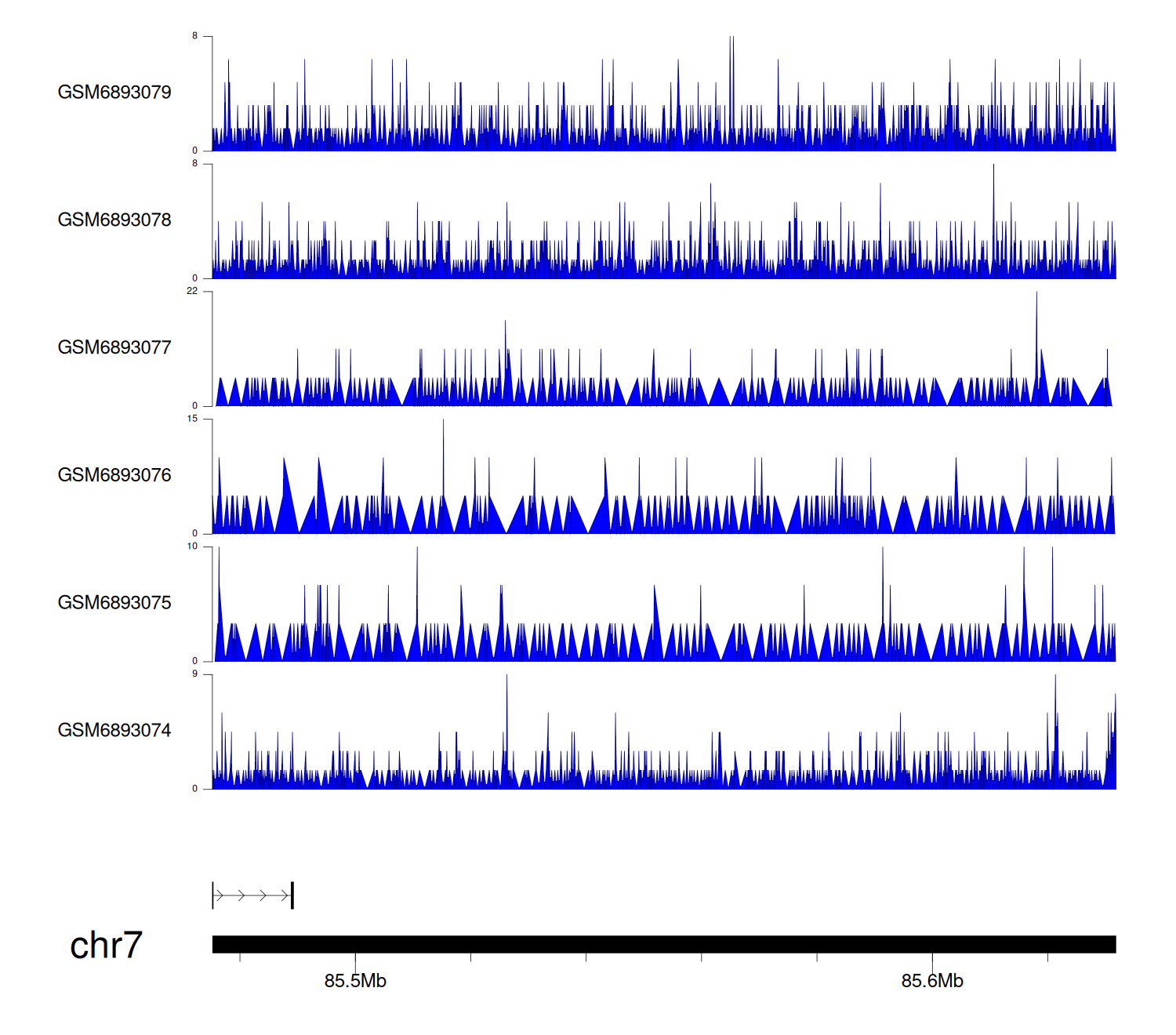Image resolution: width=1176 pixels, height=1035 pixels.
Task: Select the GSM6893074 track label
Action: point(114,731)
